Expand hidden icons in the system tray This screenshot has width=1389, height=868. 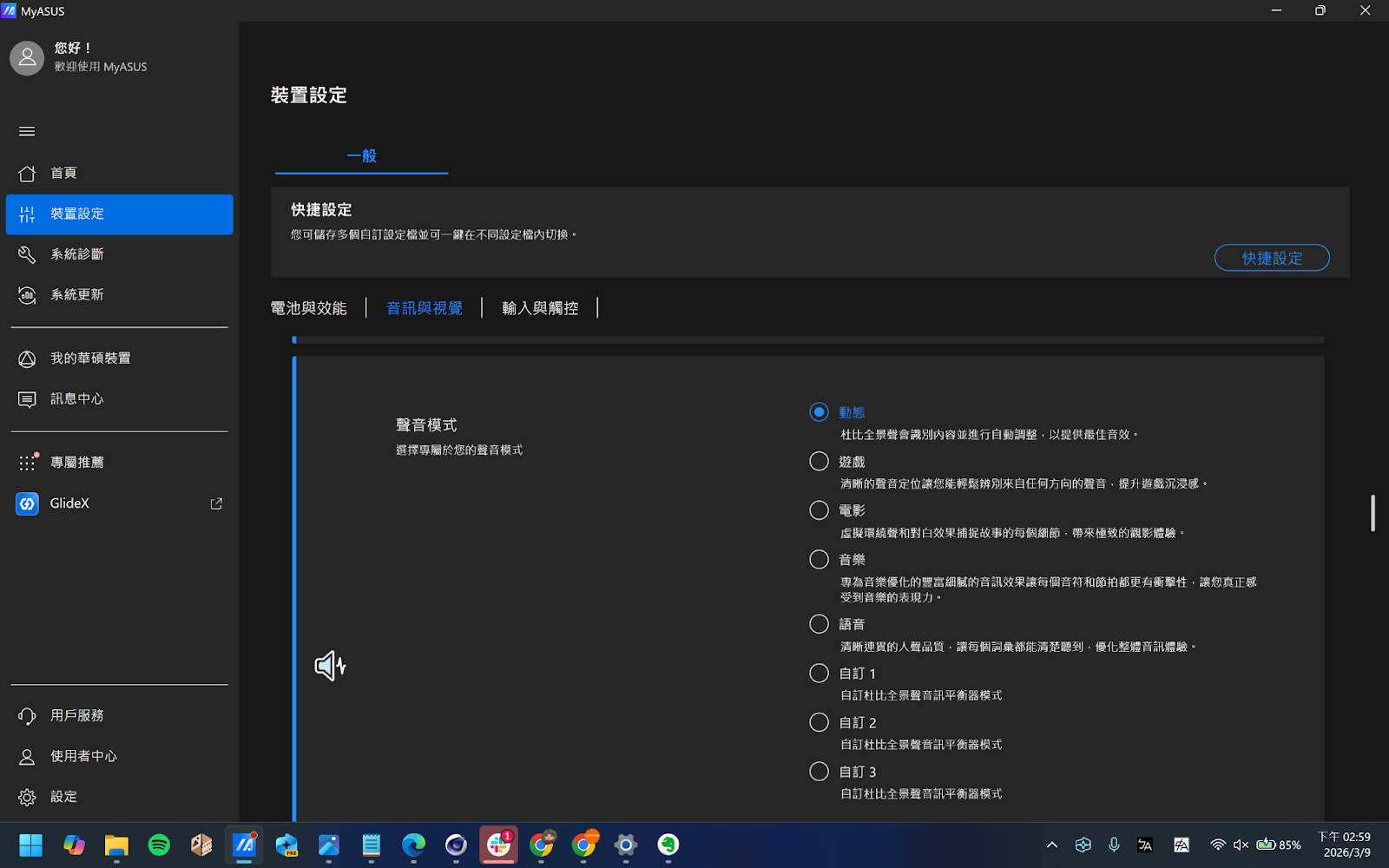[1050, 845]
